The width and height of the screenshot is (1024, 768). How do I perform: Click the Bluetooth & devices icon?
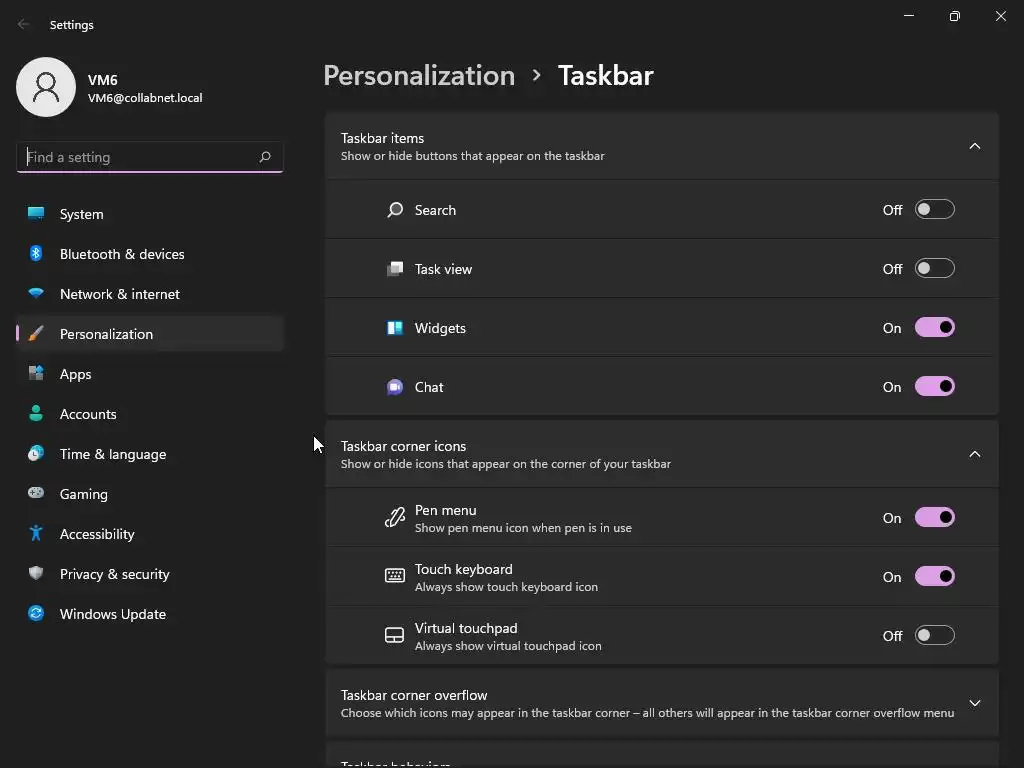[36, 254]
